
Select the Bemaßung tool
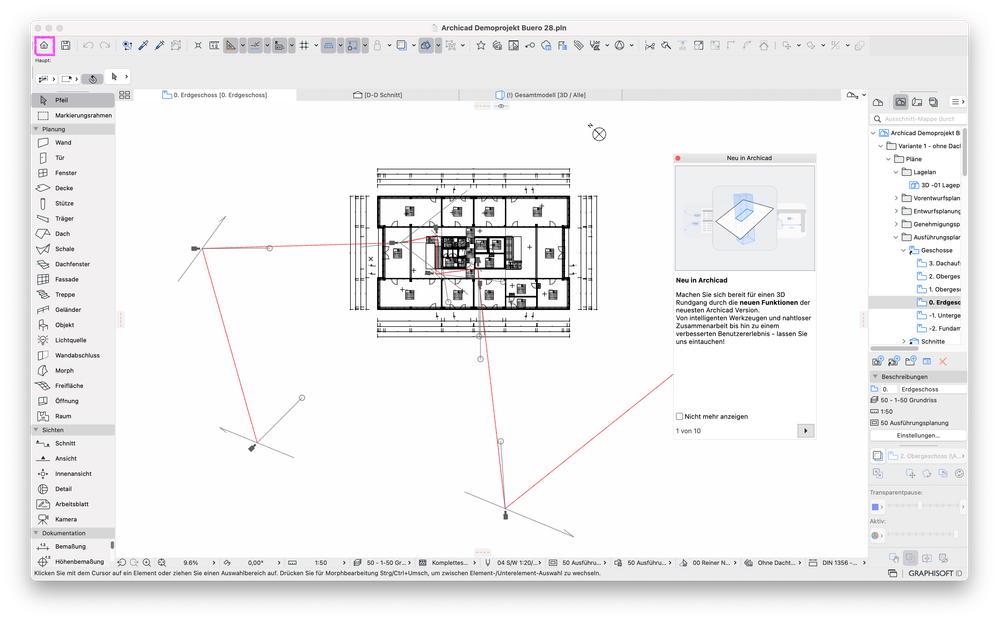73,546
